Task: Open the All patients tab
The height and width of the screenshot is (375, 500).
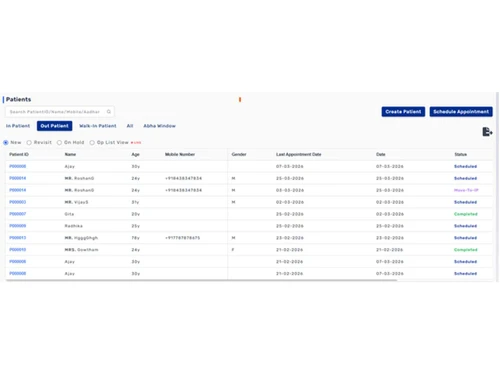Action: pos(130,126)
